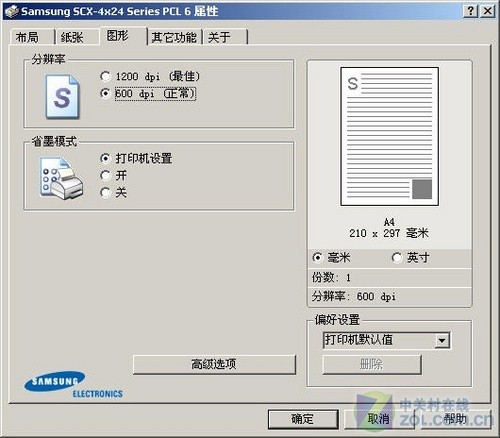Click the question mark help button
This screenshot has width=500, height=438.
pyautogui.click(x=470, y=11)
